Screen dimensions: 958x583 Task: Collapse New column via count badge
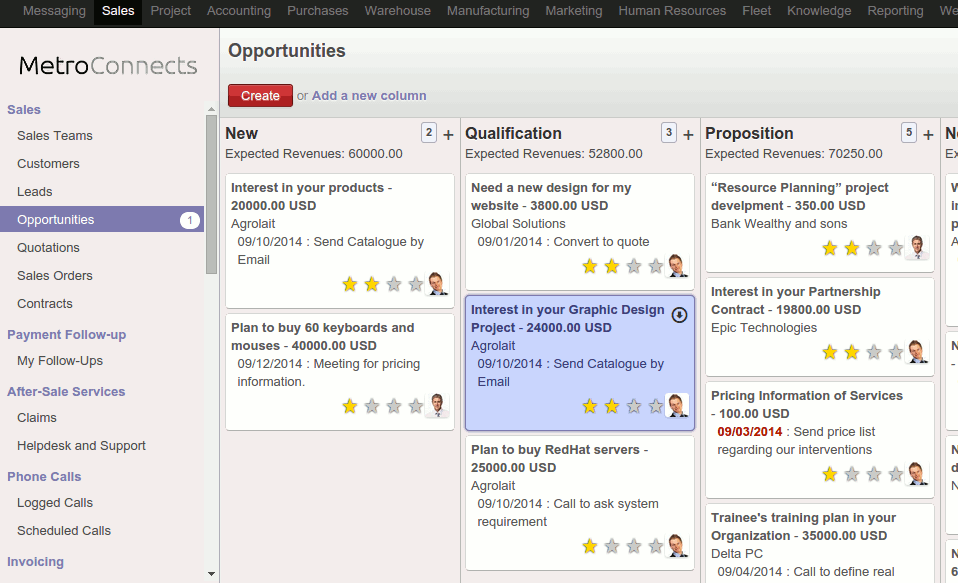[x=429, y=133]
